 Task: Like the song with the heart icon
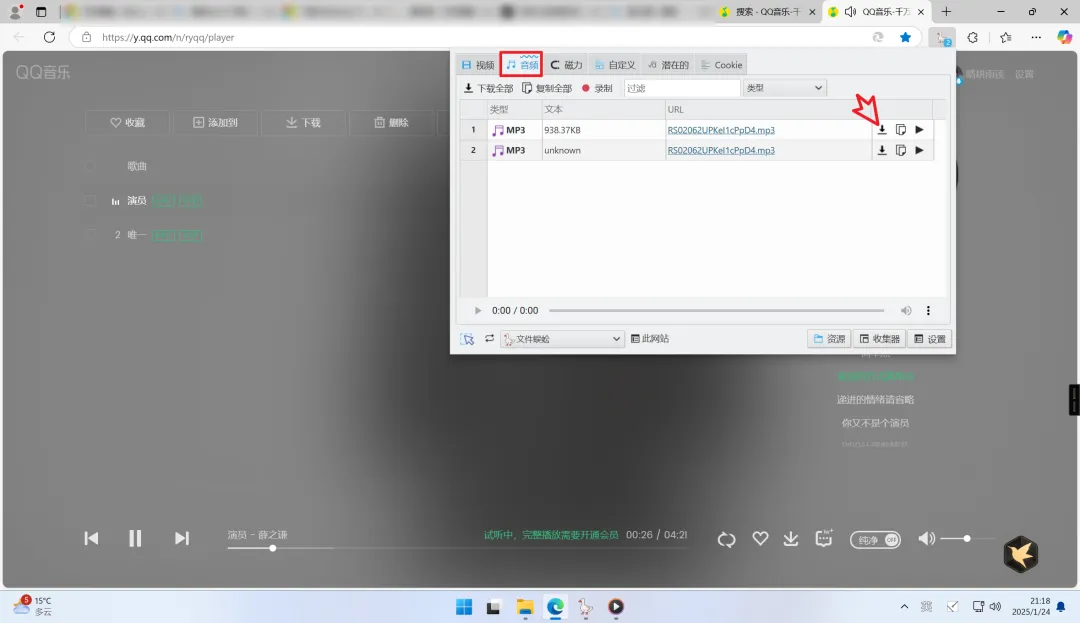760,539
